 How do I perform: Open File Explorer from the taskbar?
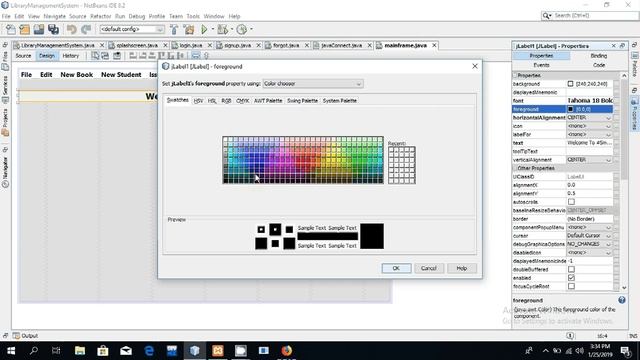click(80, 351)
